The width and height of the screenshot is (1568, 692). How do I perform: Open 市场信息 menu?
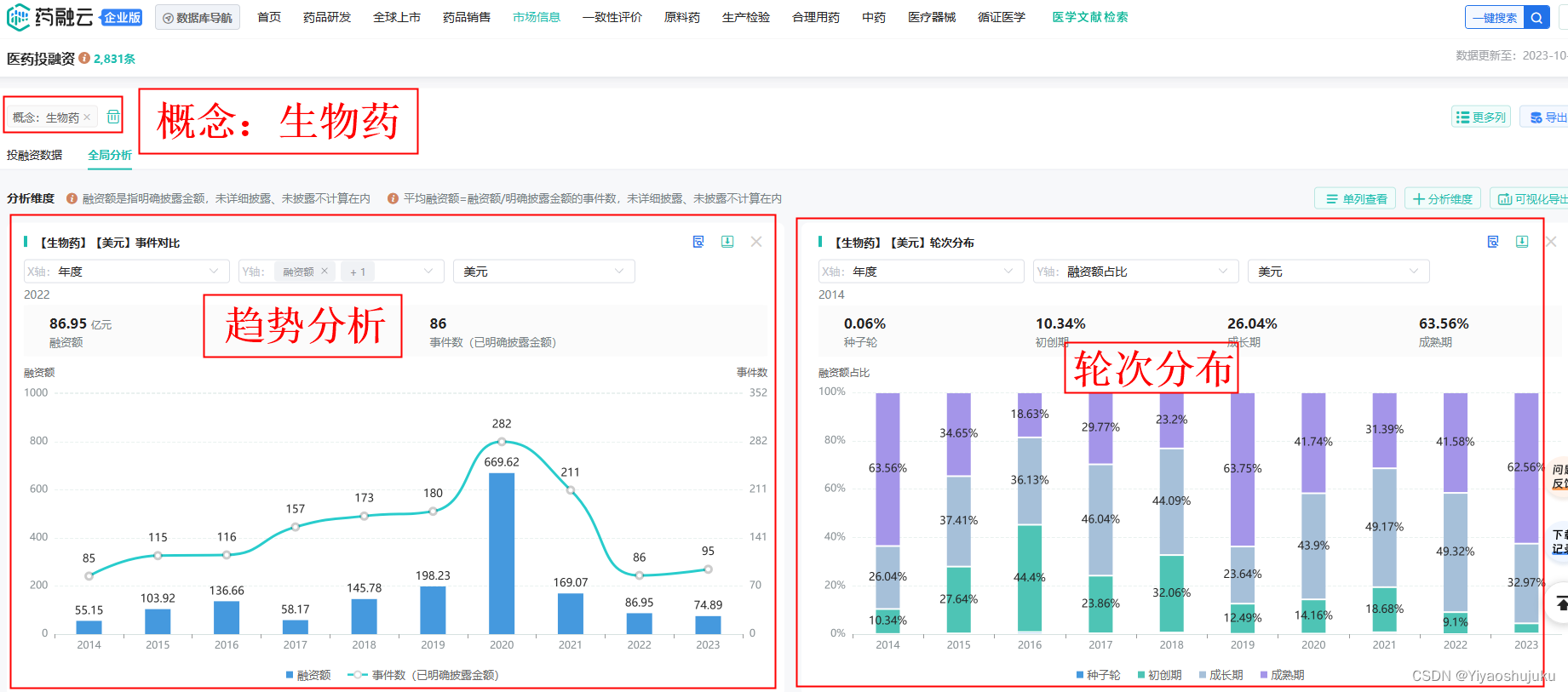coord(537,17)
